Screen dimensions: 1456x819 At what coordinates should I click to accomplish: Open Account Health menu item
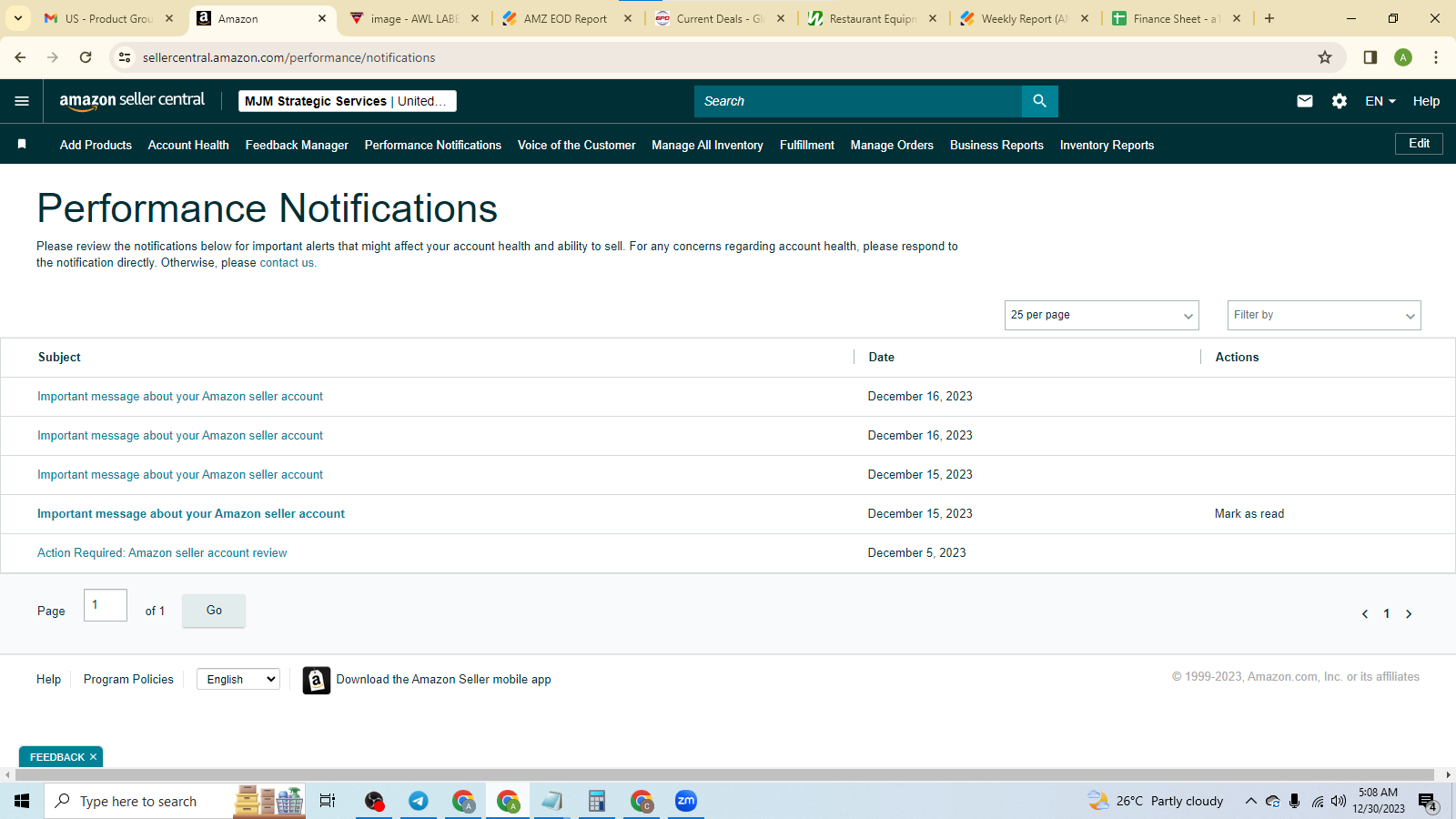[188, 145]
